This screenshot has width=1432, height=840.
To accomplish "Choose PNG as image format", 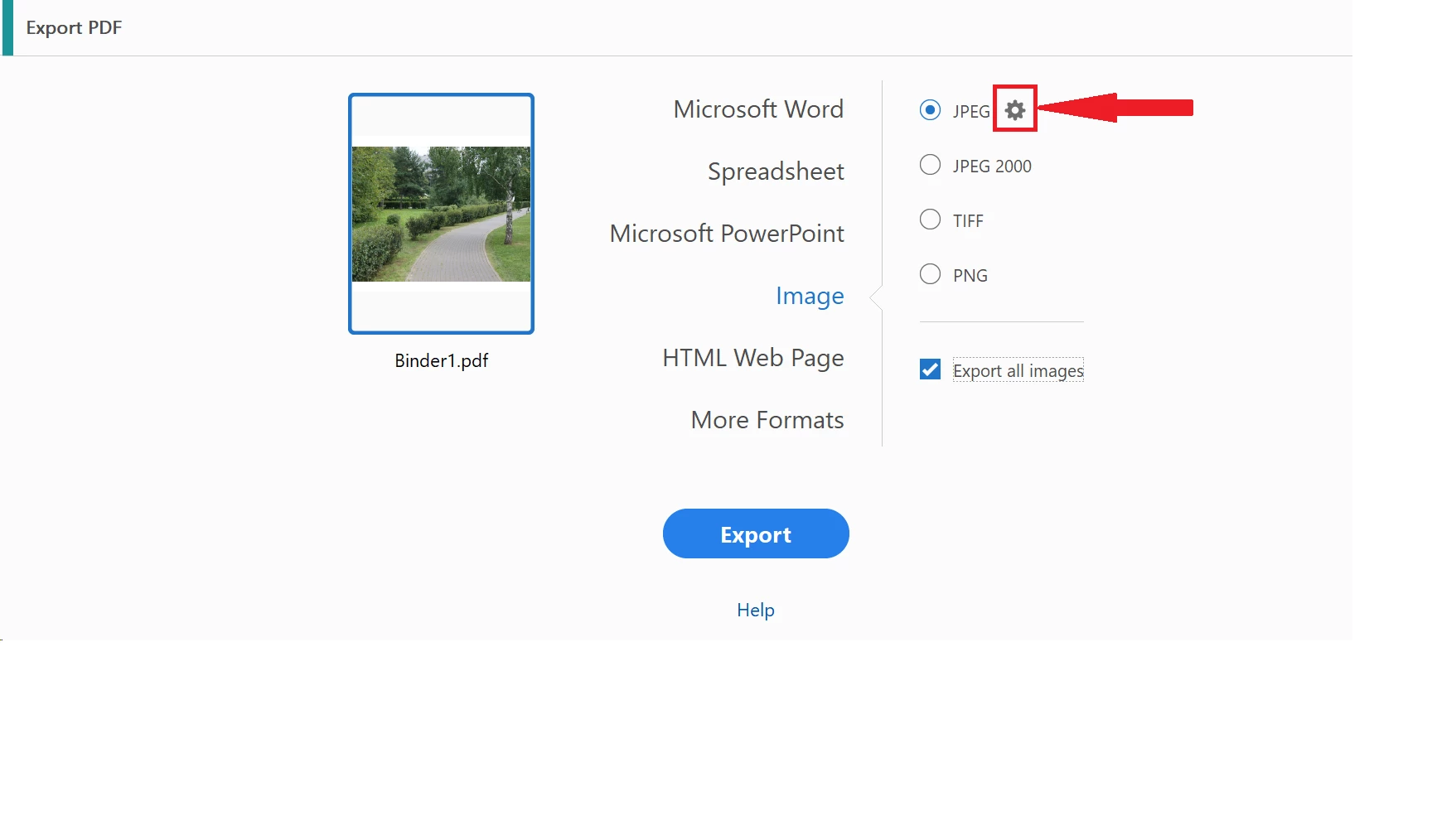I will point(930,274).
